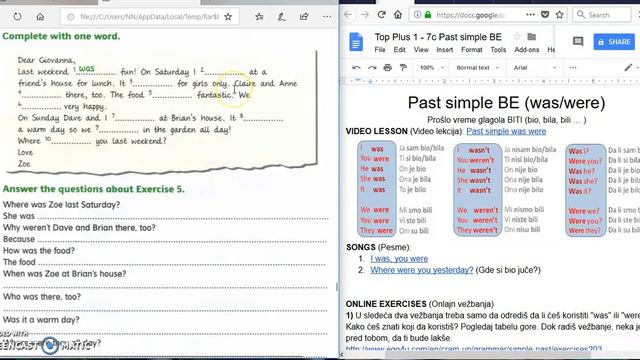640x360 pixels.
Task: Click the document title Top Plus 1 - 7c
Action: [438, 37]
